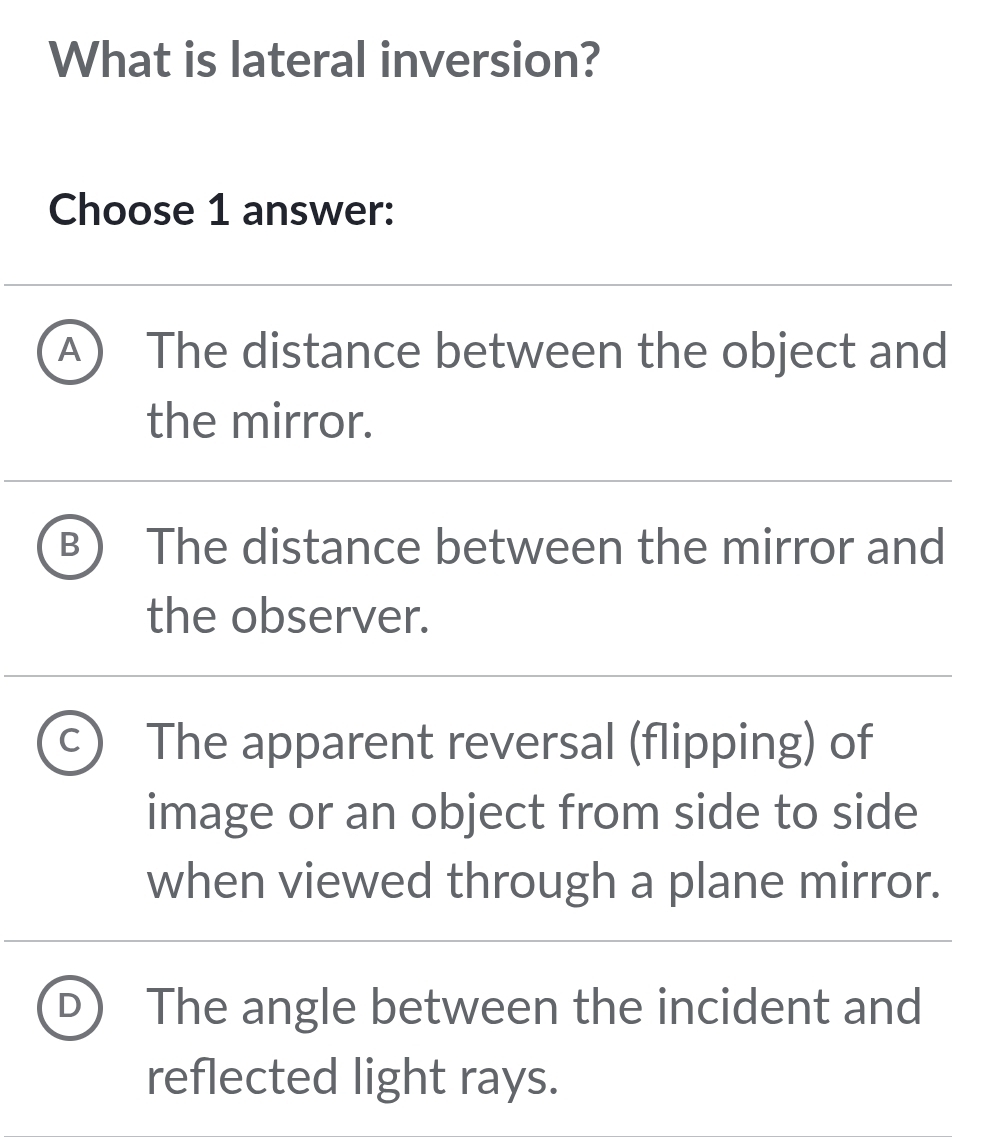Select the radio button for option C
This screenshot has height=1137, width=992.
coord(70,743)
